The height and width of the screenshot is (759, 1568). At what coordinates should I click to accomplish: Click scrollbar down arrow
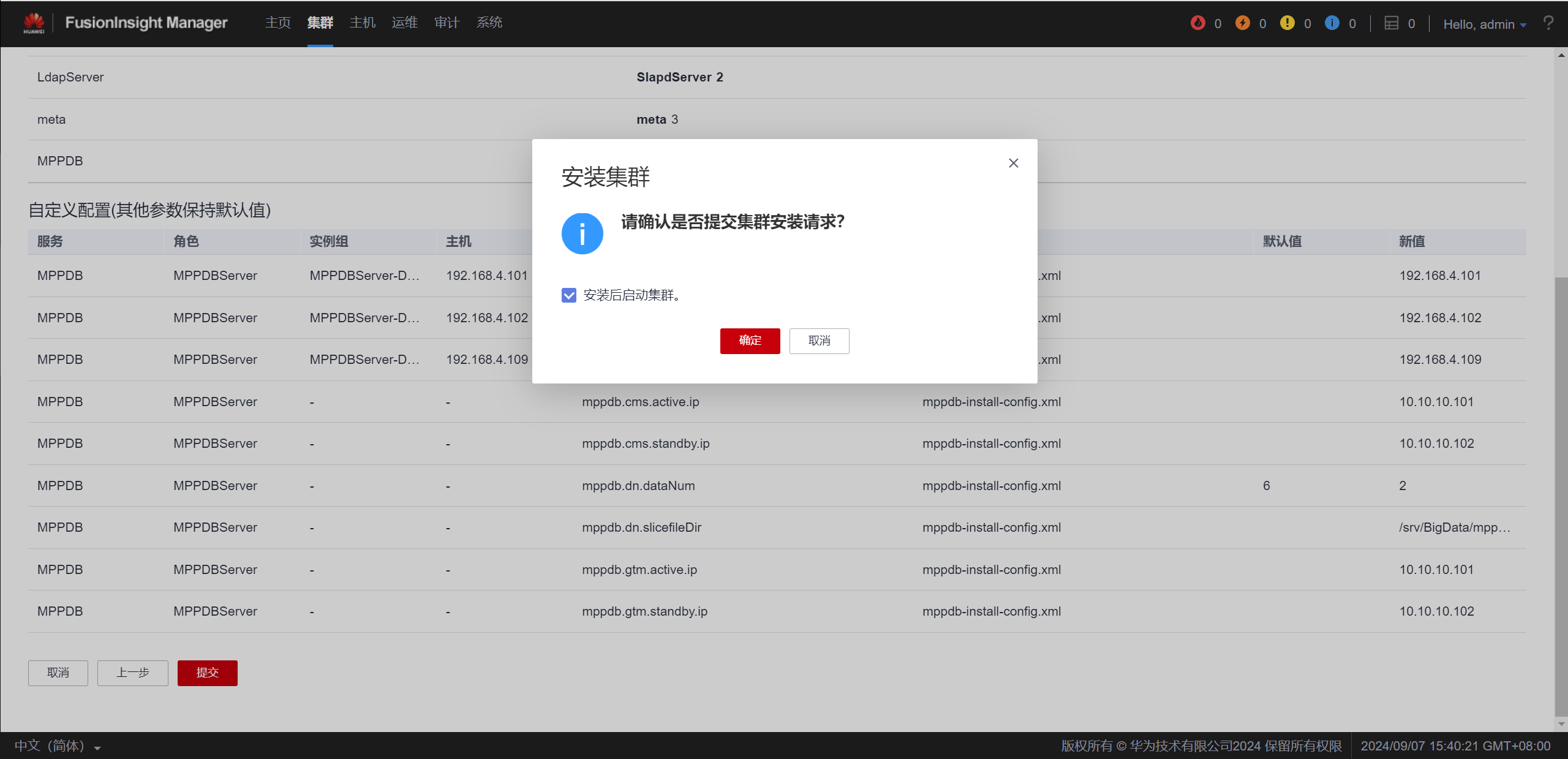pyautogui.click(x=1561, y=723)
